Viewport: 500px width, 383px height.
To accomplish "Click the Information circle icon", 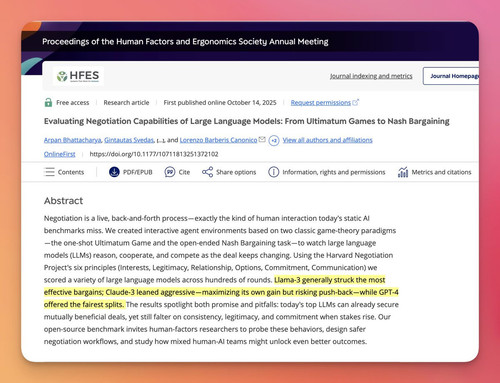I will click(x=273, y=172).
